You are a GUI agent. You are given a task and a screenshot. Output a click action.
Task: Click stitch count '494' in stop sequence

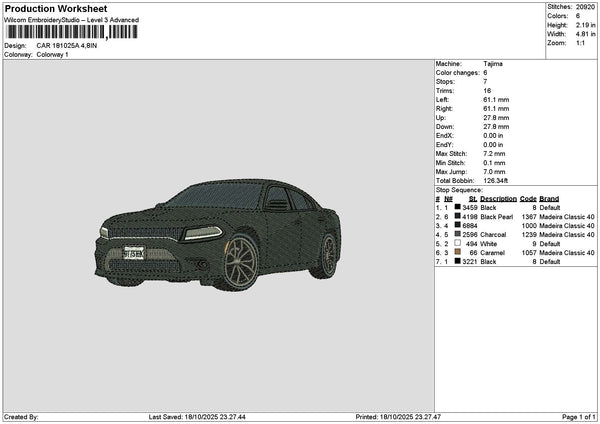[471, 244]
